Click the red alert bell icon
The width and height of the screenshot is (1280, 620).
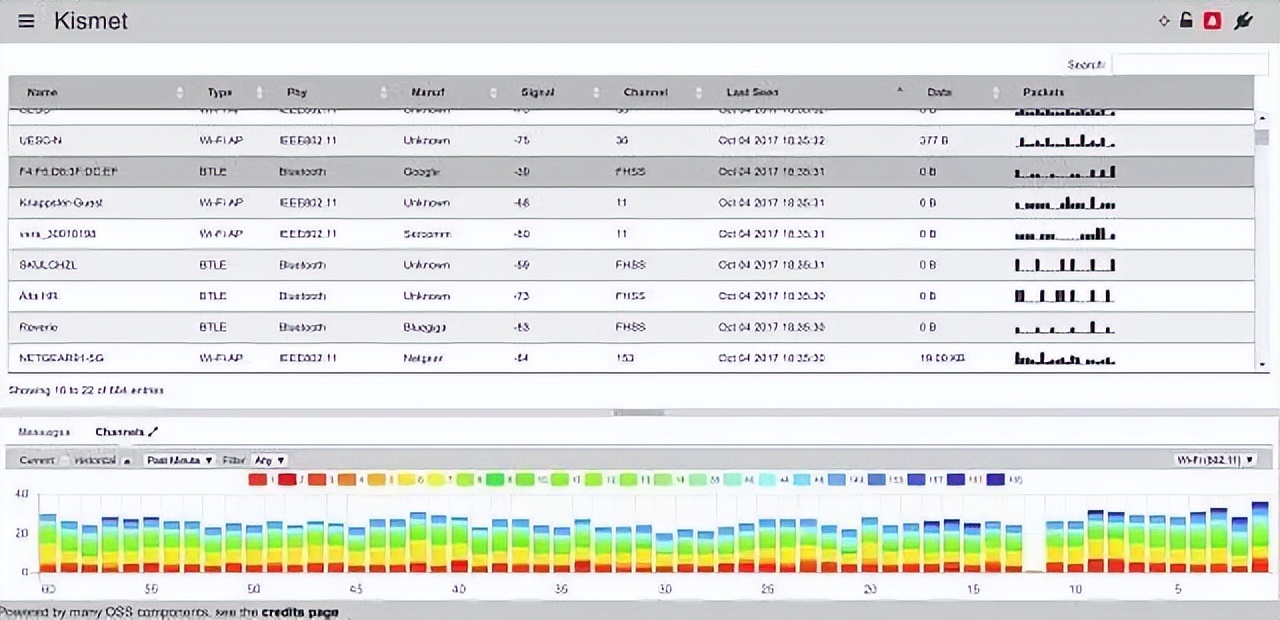tap(1212, 21)
